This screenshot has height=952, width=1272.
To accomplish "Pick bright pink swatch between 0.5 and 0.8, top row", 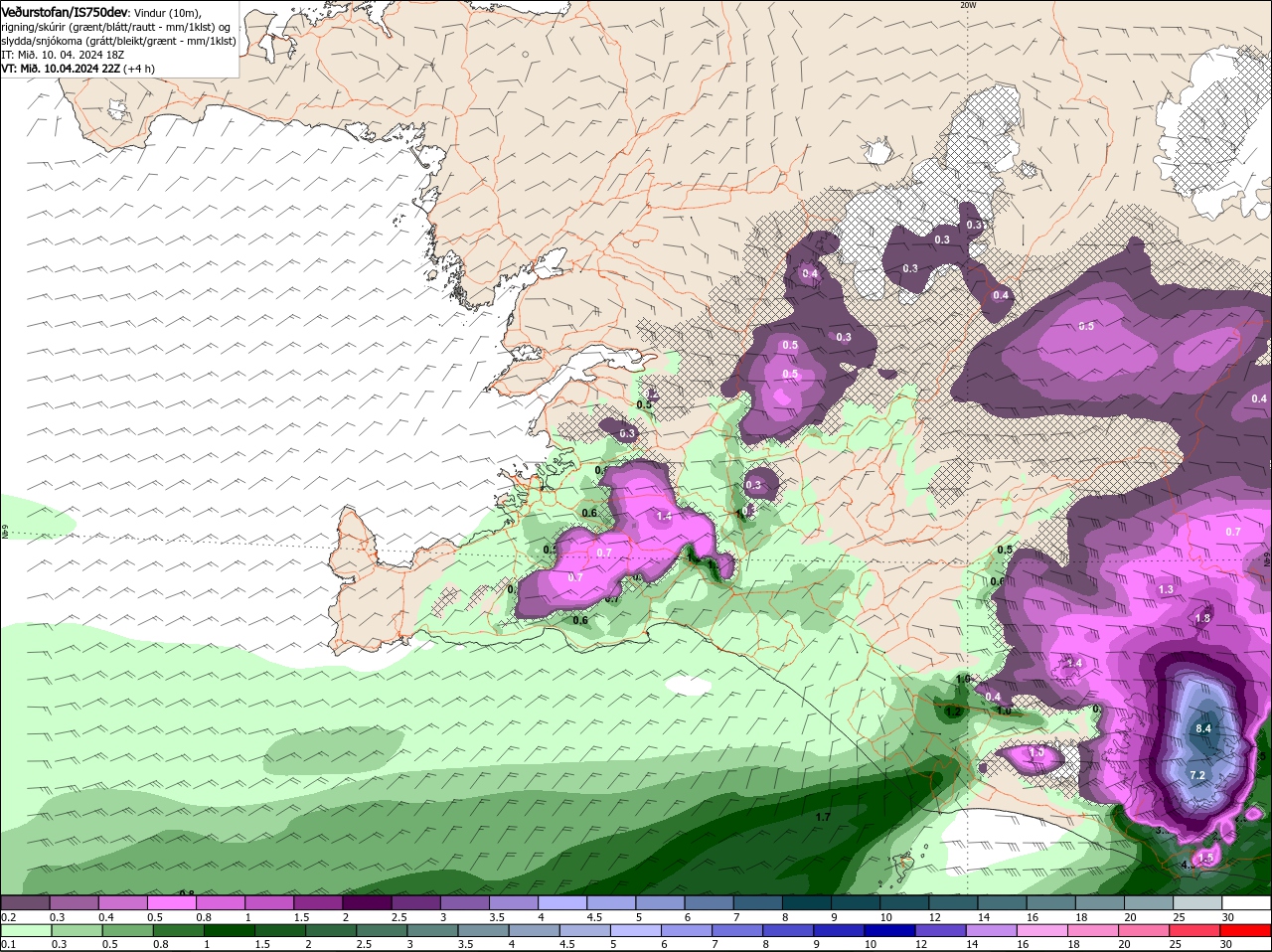I will [x=172, y=902].
